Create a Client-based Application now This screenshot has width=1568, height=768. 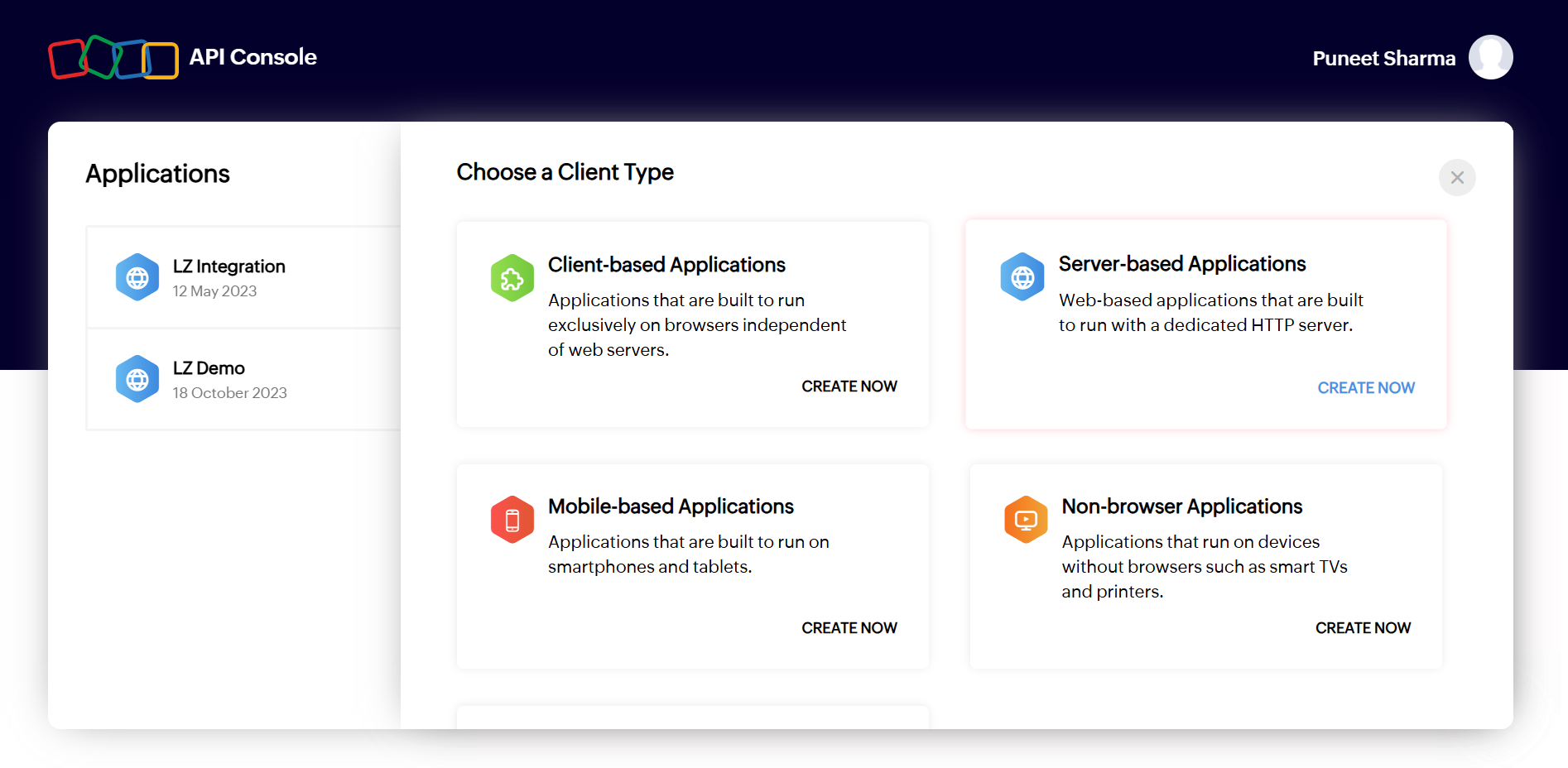click(x=849, y=386)
